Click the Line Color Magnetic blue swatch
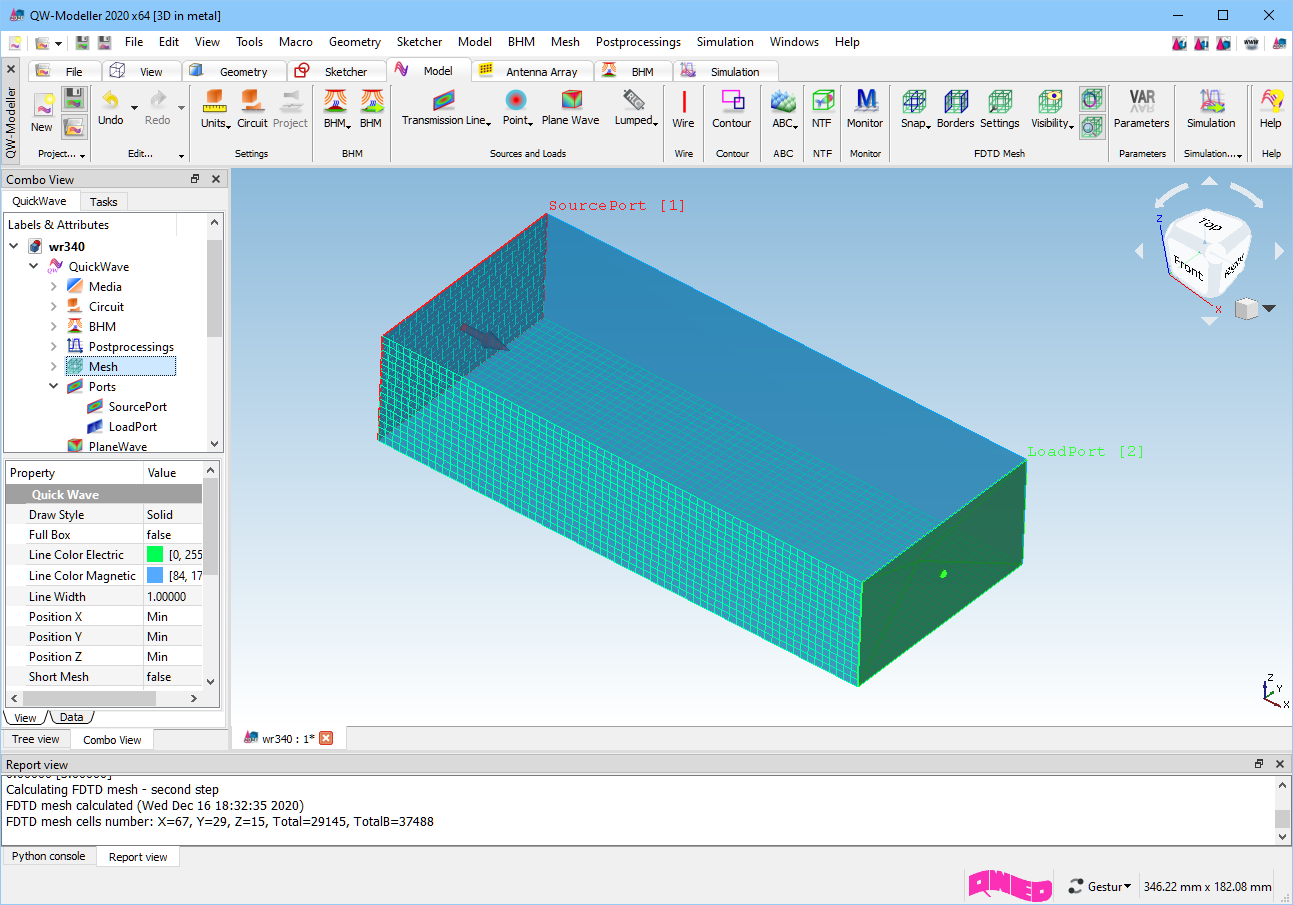This screenshot has width=1293, height=905. point(155,575)
